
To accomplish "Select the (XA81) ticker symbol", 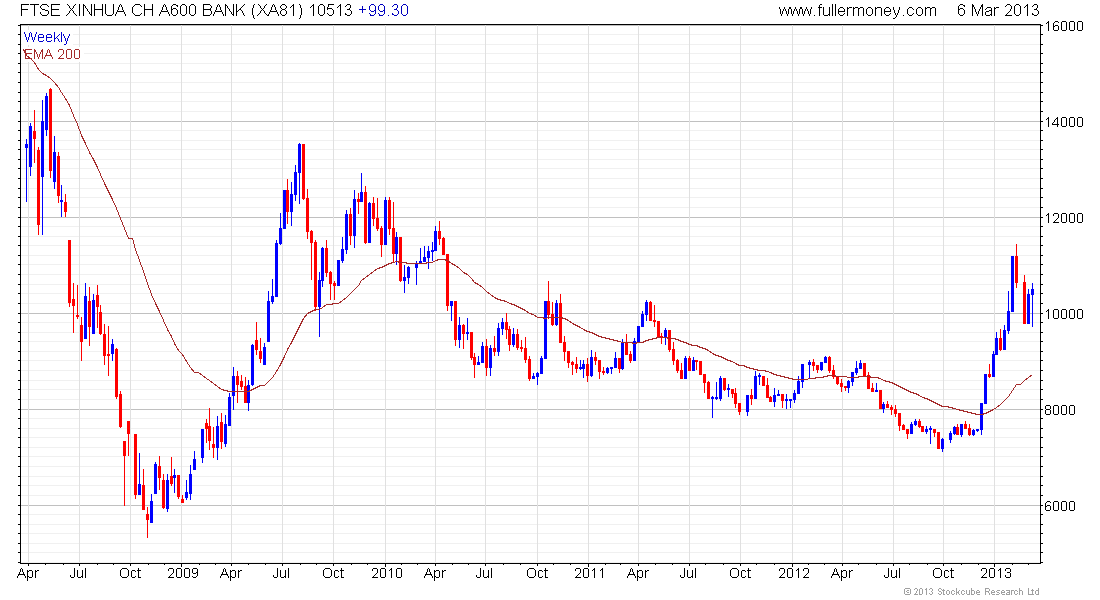I will coord(278,11).
